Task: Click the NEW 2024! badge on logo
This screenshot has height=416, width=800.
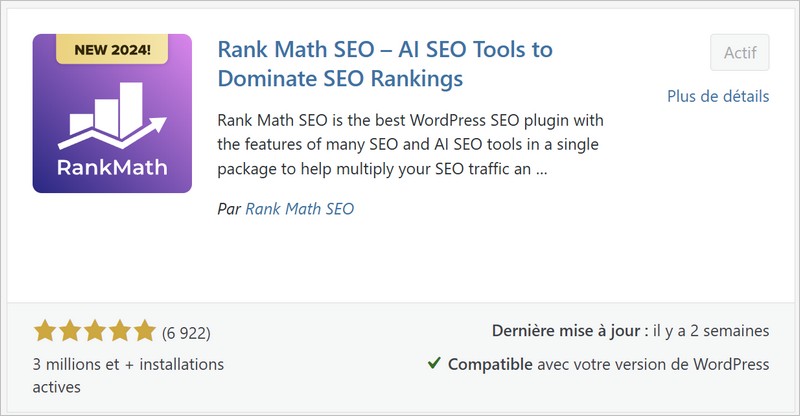Action: (112, 49)
